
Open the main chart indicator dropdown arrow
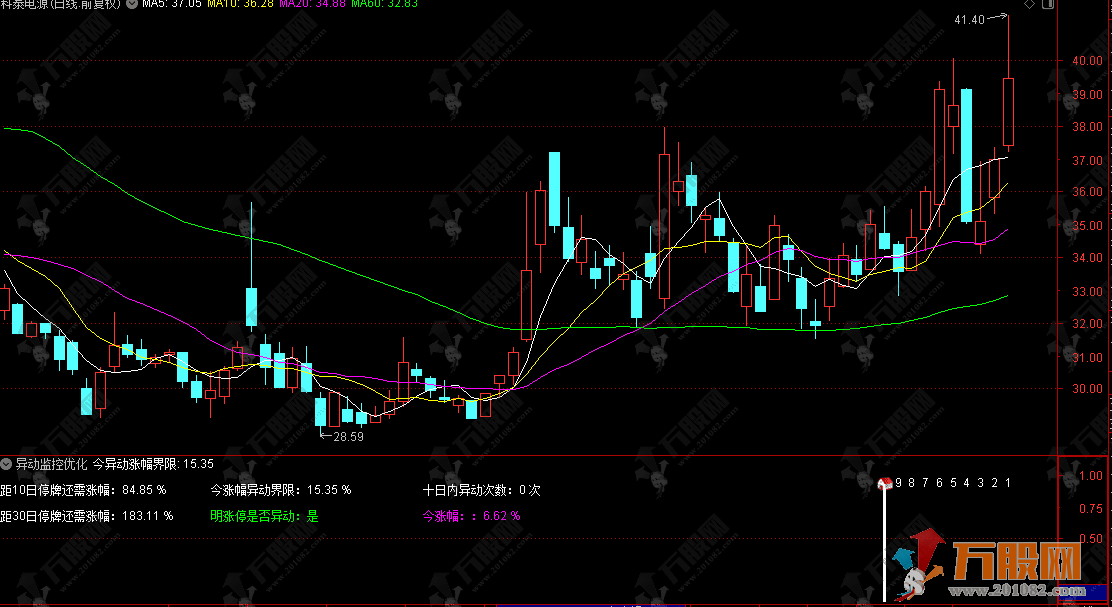point(132,5)
